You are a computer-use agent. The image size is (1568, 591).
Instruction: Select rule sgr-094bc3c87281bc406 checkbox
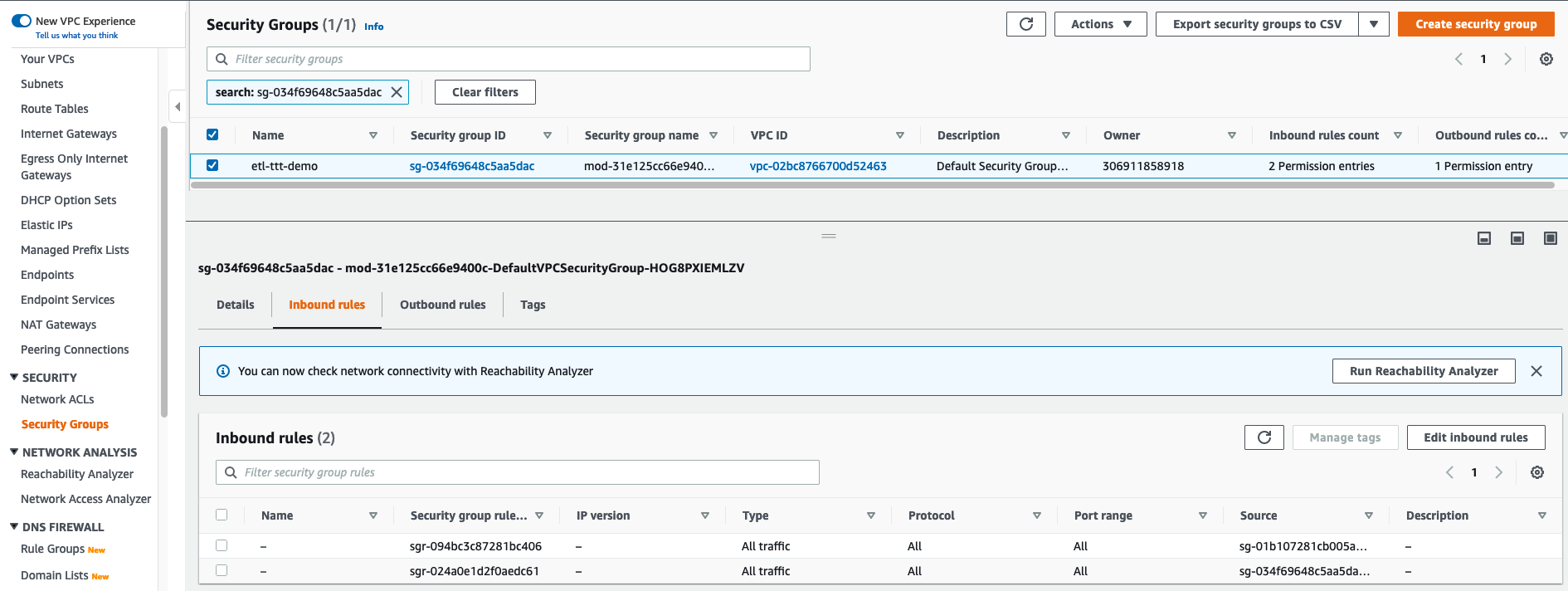(x=222, y=545)
